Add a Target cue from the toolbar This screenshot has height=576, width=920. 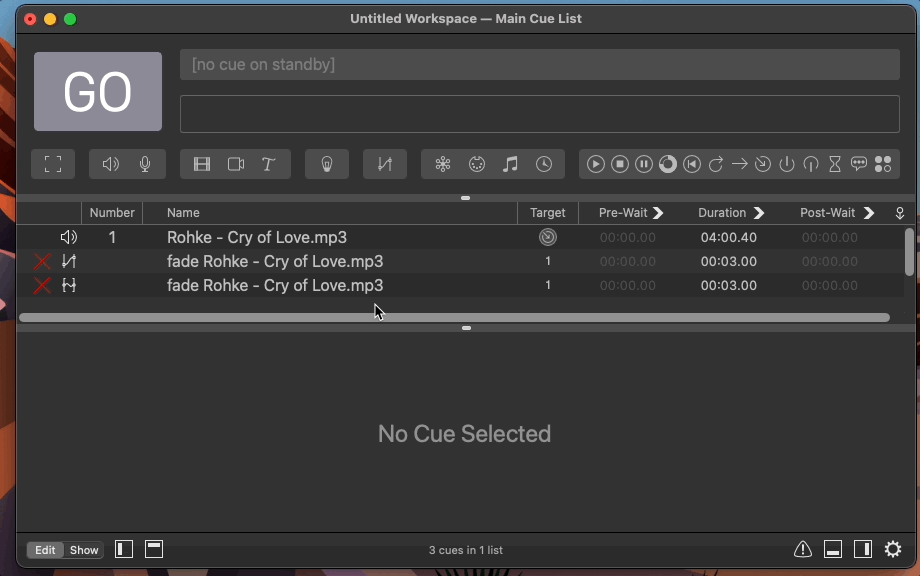tap(763, 164)
